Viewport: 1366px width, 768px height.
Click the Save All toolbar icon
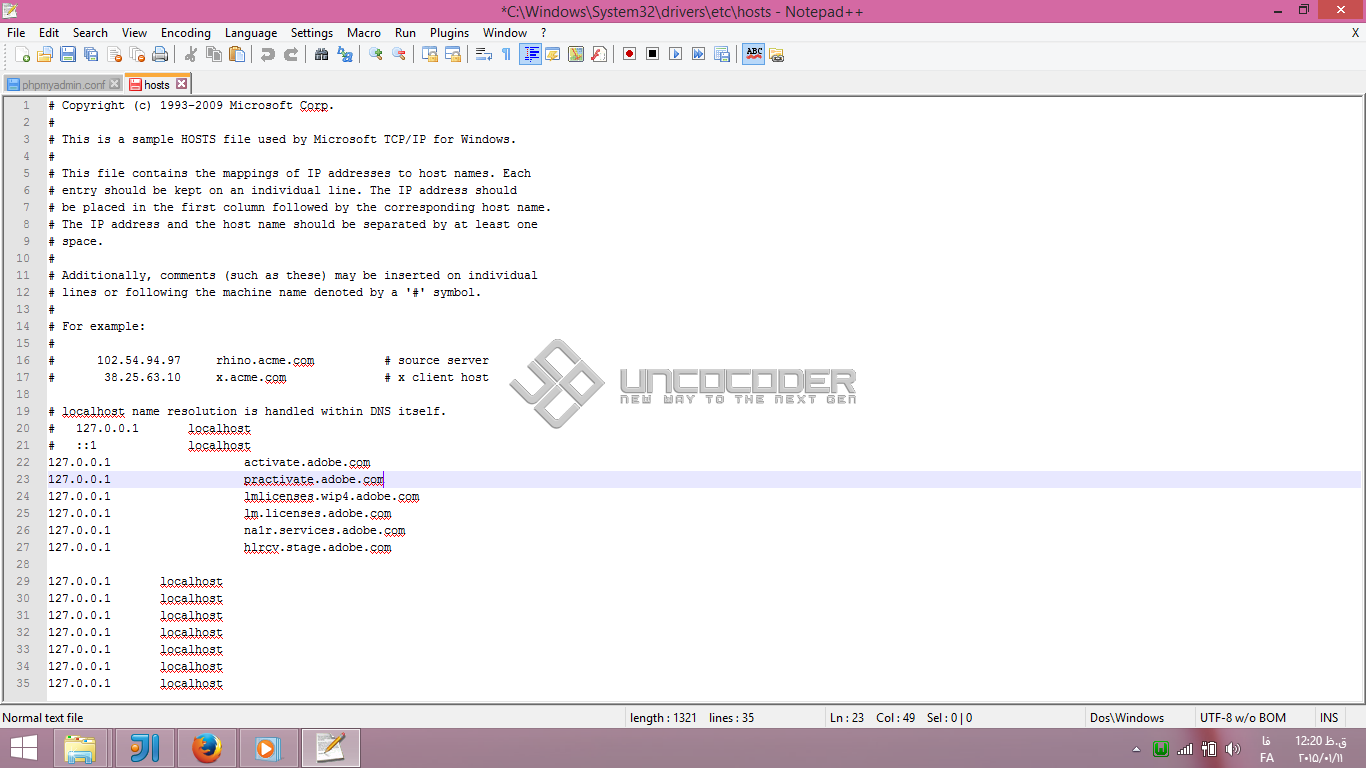91,54
